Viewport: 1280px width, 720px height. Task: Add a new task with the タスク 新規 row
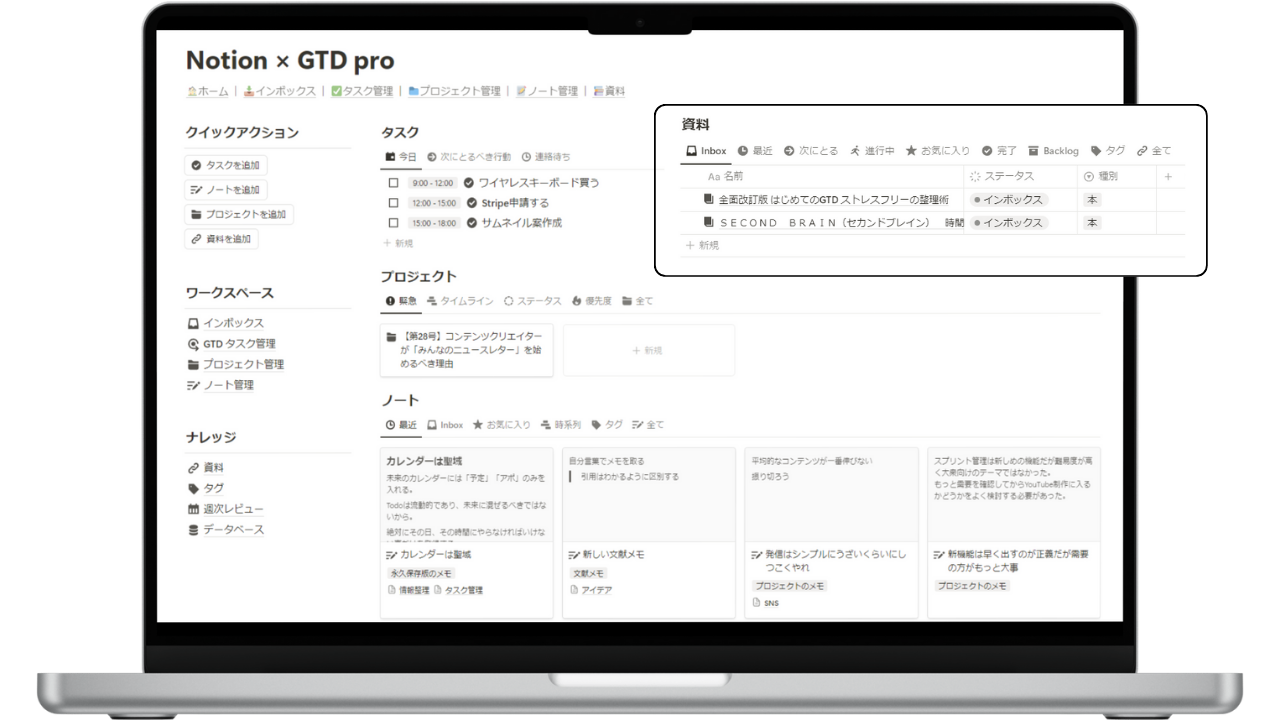click(398, 243)
